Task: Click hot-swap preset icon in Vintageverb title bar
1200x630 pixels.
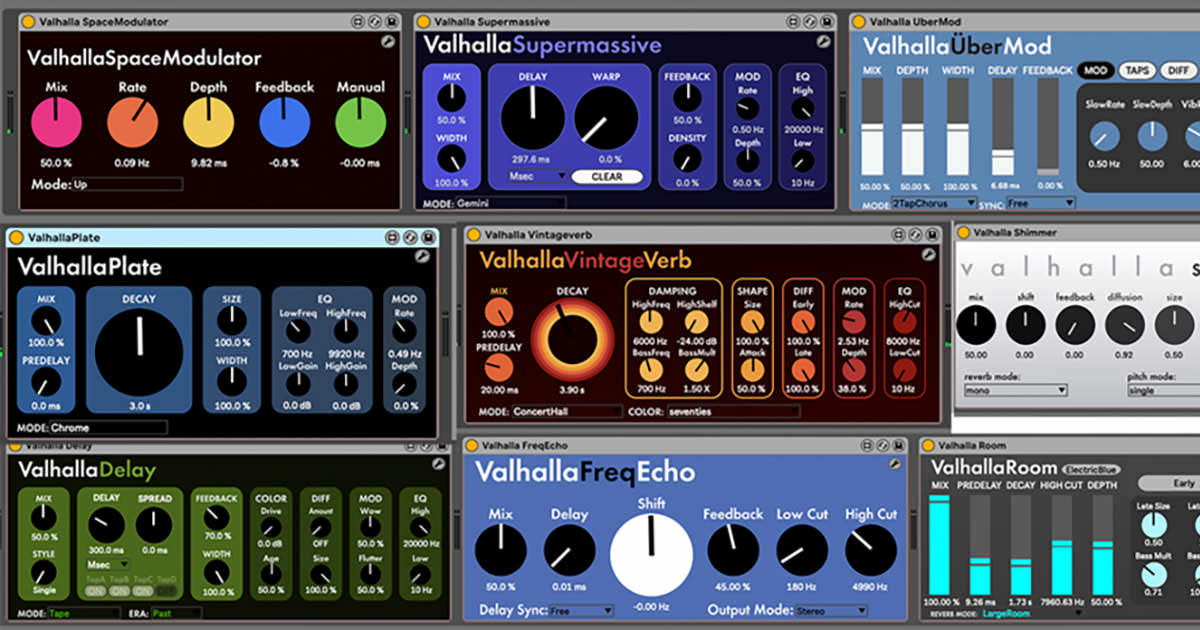Action: click(914, 235)
